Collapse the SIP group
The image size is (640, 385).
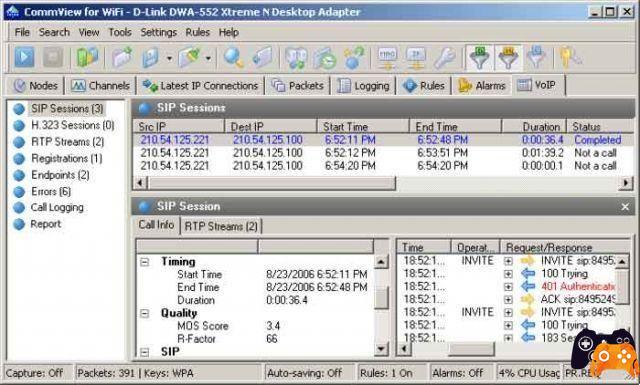(x=144, y=352)
